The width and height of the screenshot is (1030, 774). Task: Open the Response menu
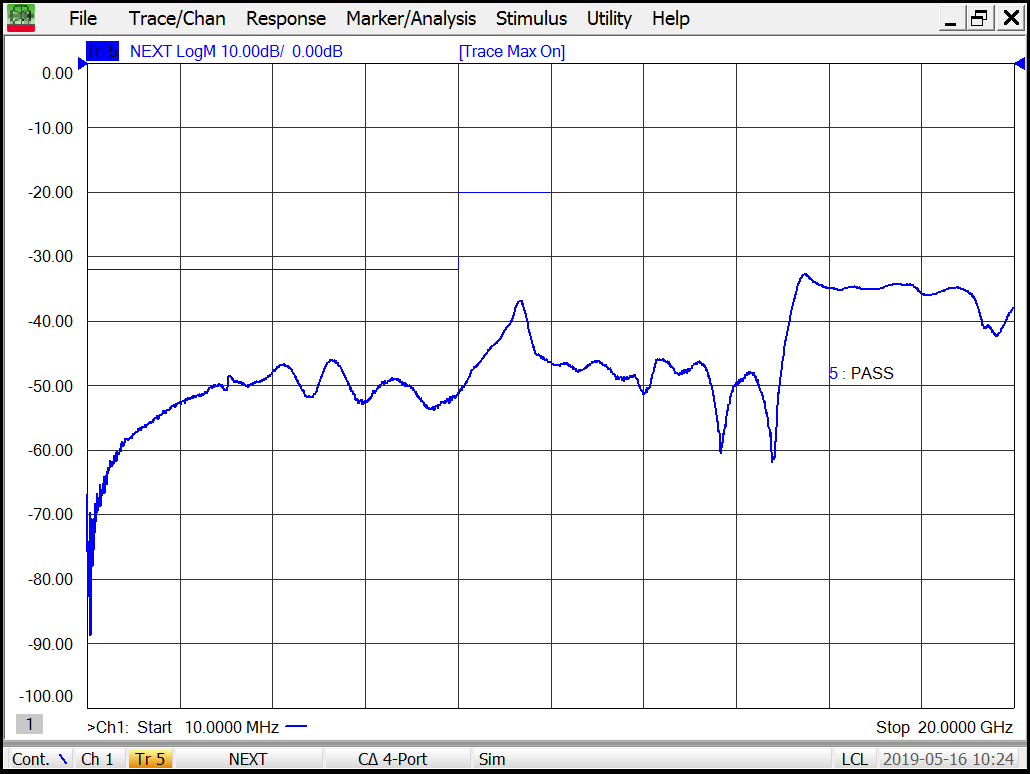pyautogui.click(x=286, y=18)
